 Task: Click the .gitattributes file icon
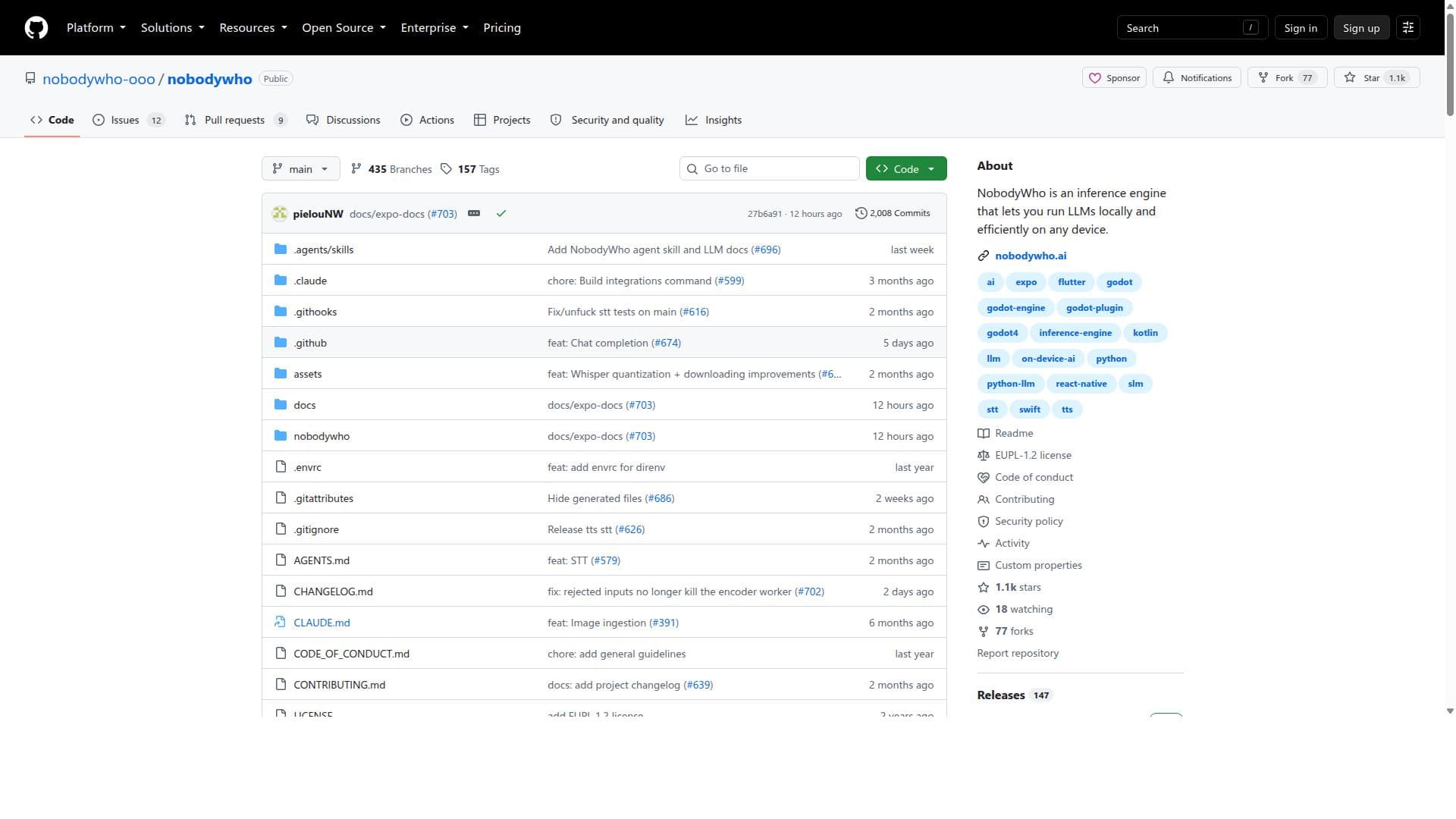[x=281, y=498]
